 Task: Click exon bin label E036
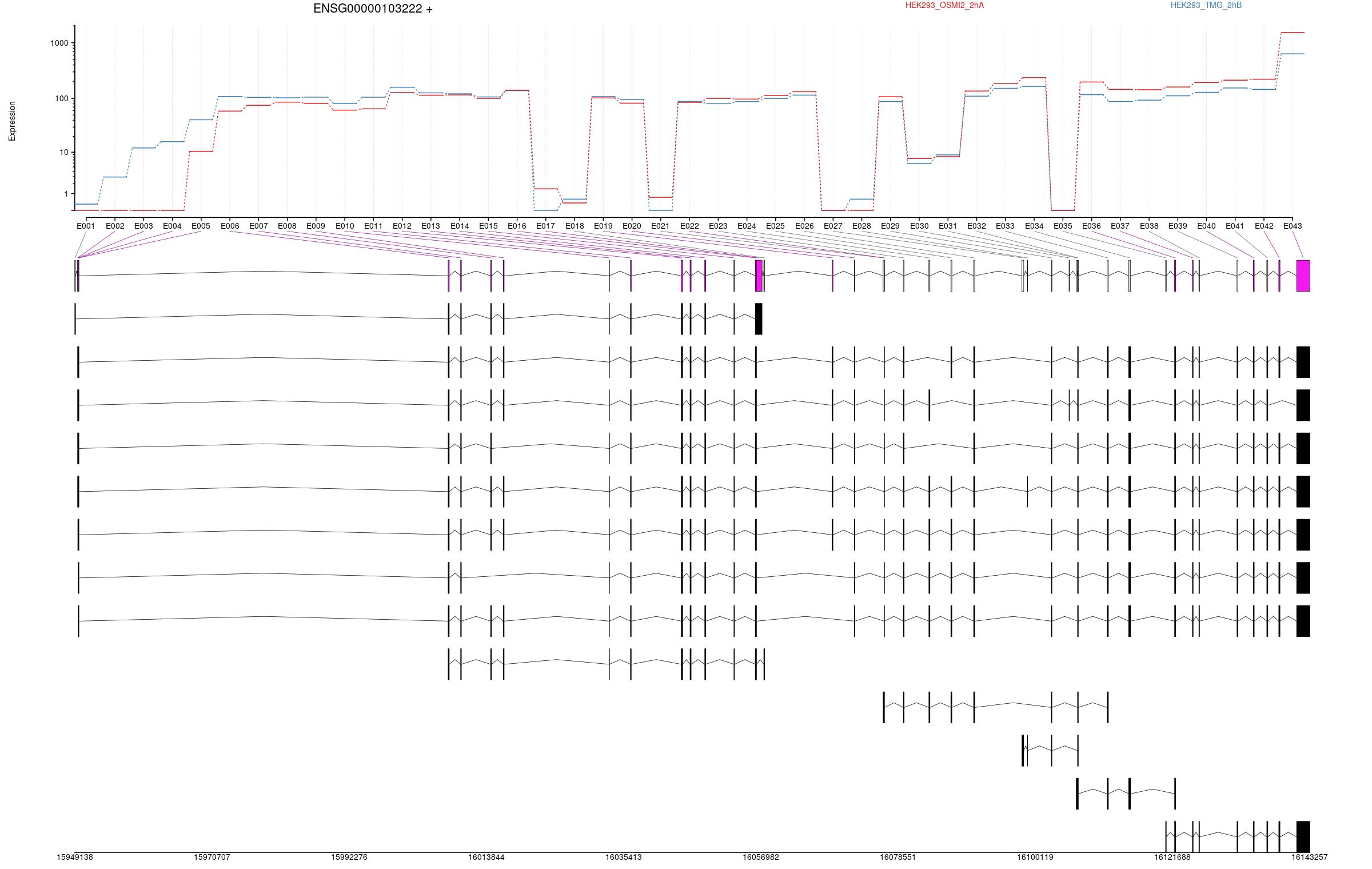pos(1091,226)
